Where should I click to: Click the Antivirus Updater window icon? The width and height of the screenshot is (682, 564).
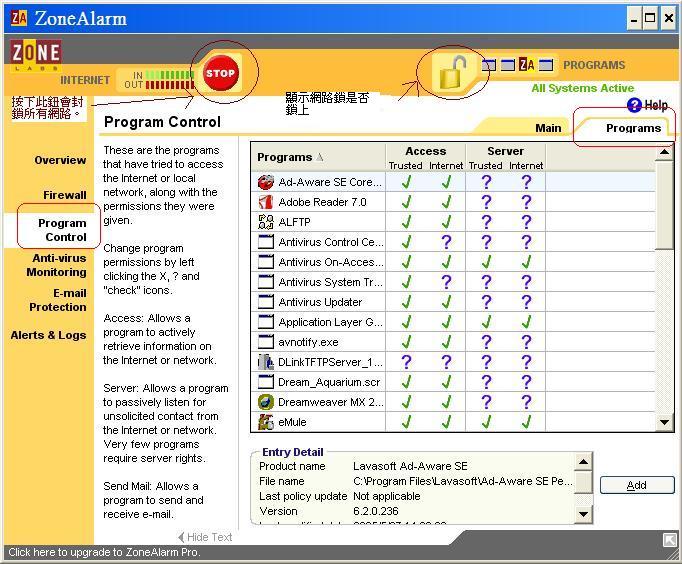(266, 302)
